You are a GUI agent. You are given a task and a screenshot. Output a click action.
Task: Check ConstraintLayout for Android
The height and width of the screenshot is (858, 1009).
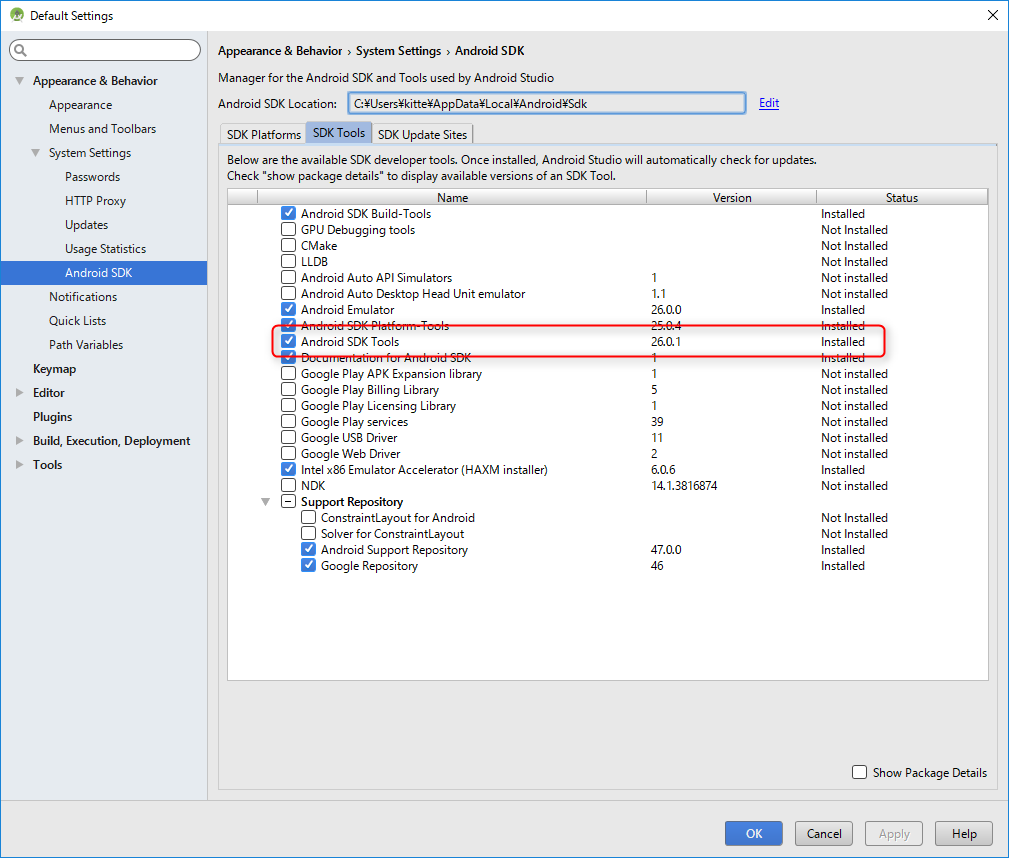(308, 518)
